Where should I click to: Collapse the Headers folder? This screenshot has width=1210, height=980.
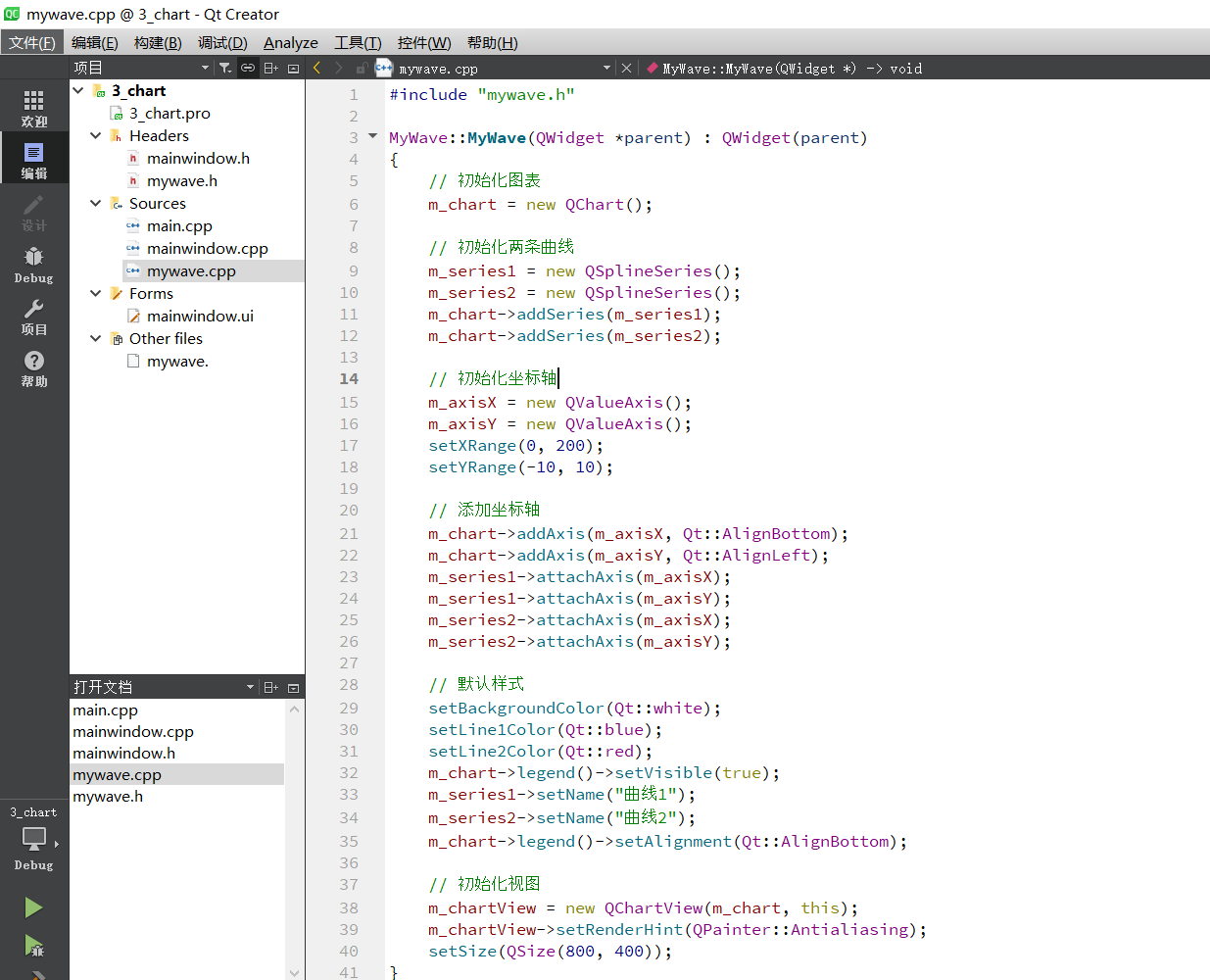click(96, 135)
